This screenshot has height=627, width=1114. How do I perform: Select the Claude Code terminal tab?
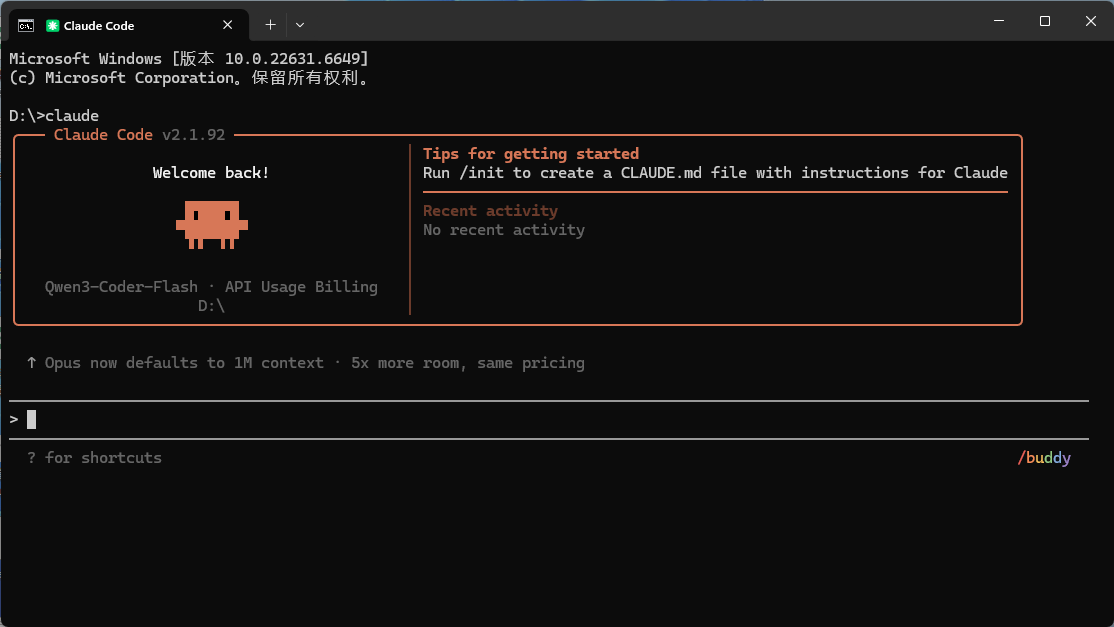(129, 25)
